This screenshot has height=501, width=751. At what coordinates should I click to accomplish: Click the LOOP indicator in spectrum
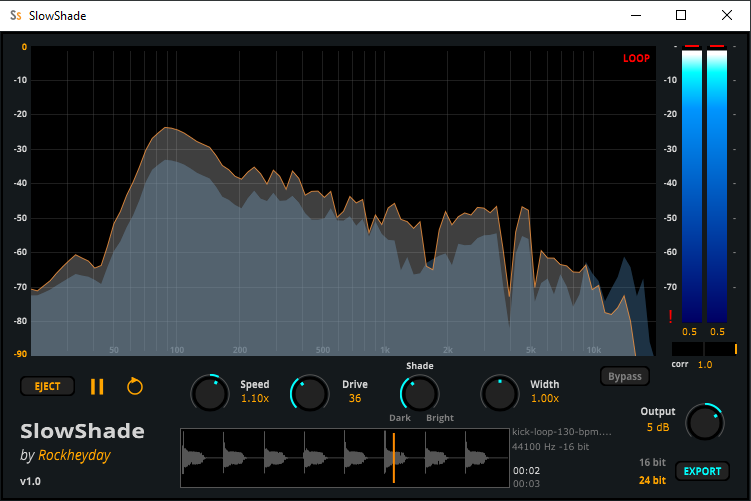636,58
